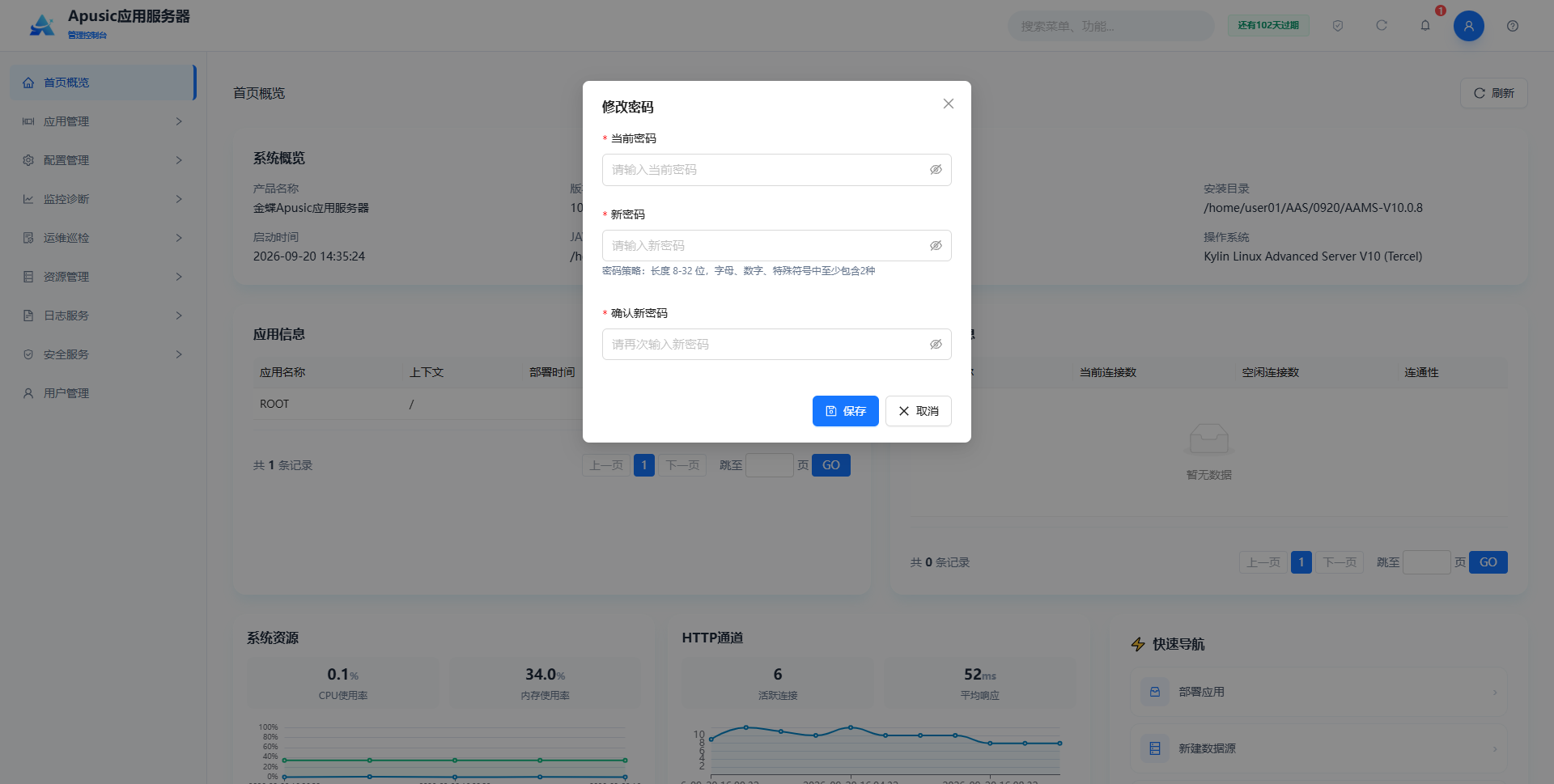The height and width of the screenshot is (784, 1554).
Task: Click the help question mark icon
Action: (1512, 26)
